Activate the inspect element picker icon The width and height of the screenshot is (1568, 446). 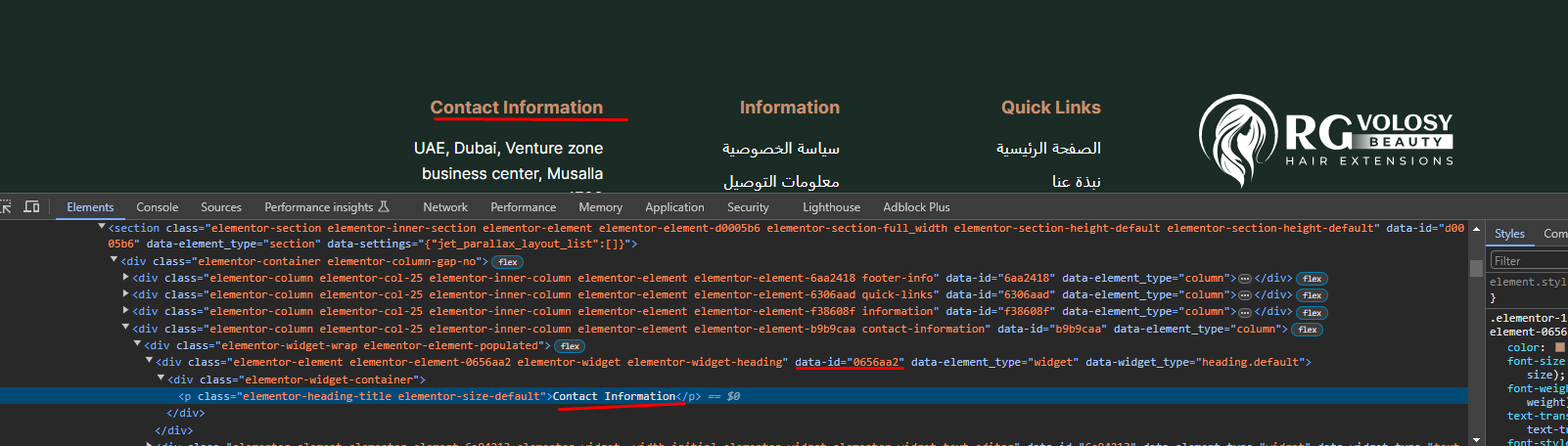pyautogui.click(x=5, y=206)
